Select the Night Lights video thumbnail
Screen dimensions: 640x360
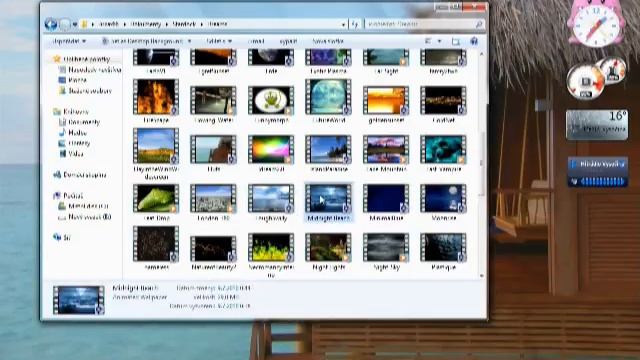click(x=329, y=248)
